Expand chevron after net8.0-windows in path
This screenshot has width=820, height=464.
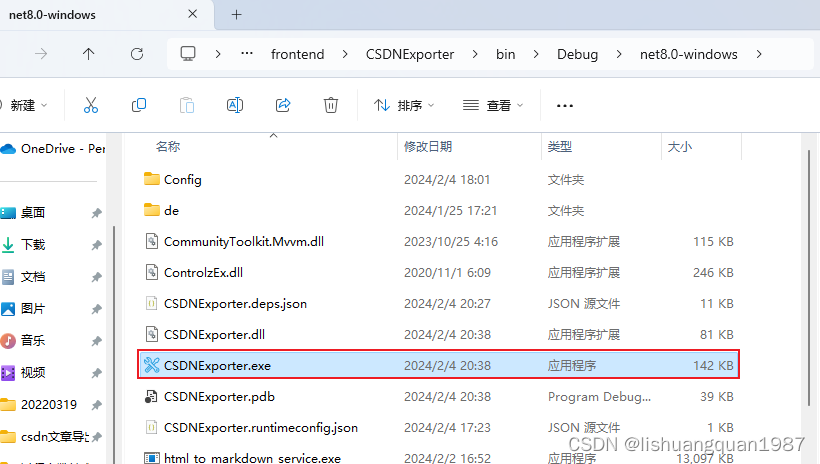[x=760, y=54]
